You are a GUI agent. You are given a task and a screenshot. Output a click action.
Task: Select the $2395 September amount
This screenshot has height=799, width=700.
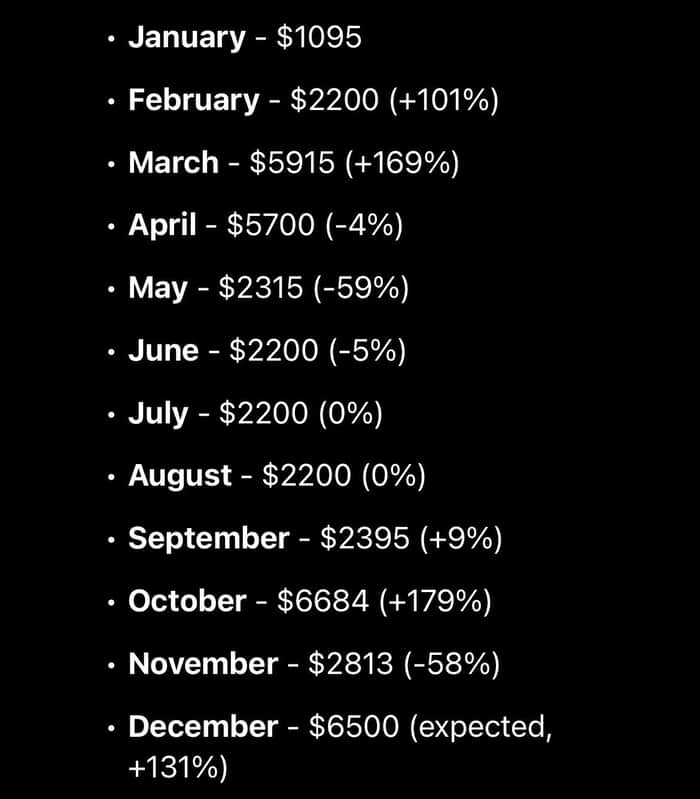coord(365,539)
